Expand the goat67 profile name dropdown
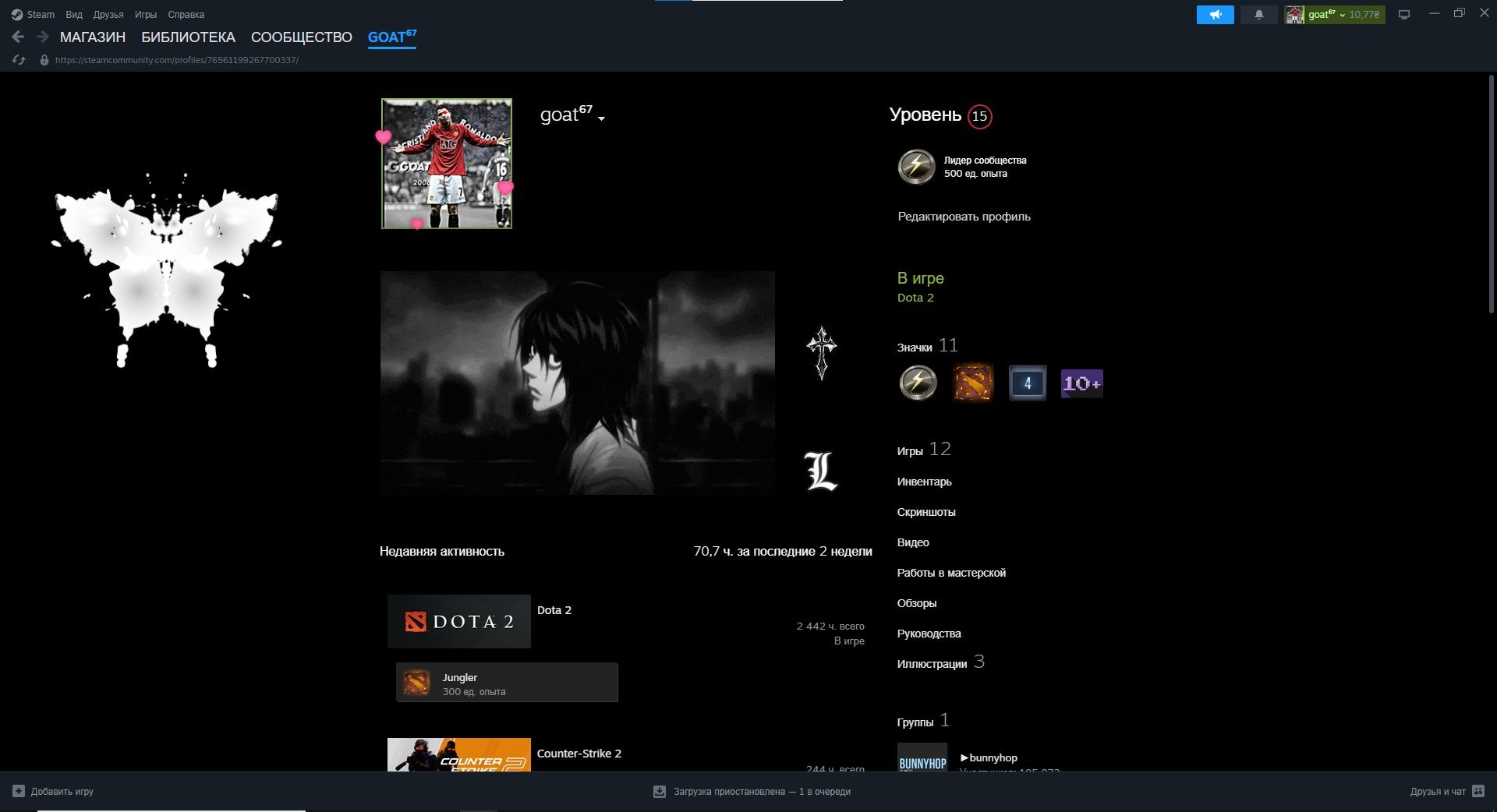This screenshot has height=812, width=1497. pyautogui.click(x=601, y=118)
